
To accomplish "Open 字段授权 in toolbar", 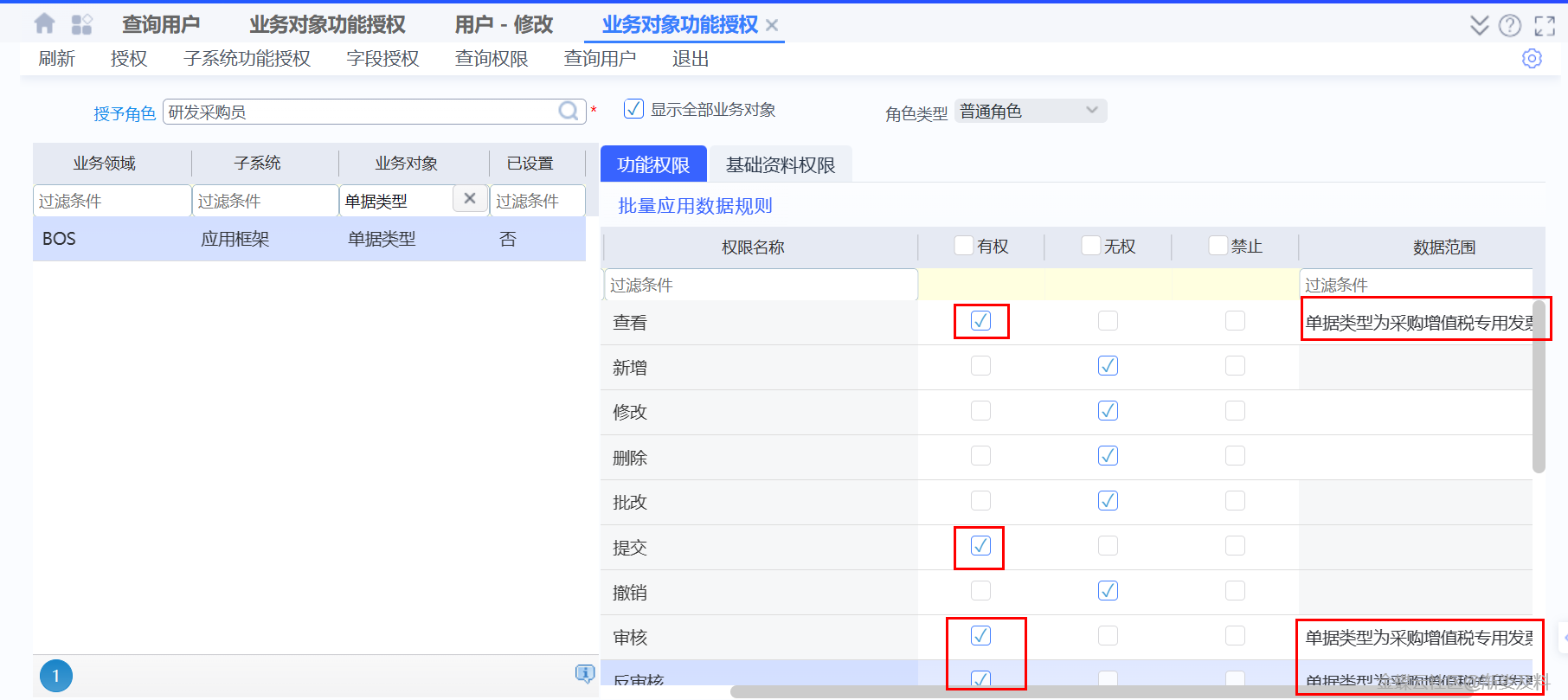I will tap(382, 59).
